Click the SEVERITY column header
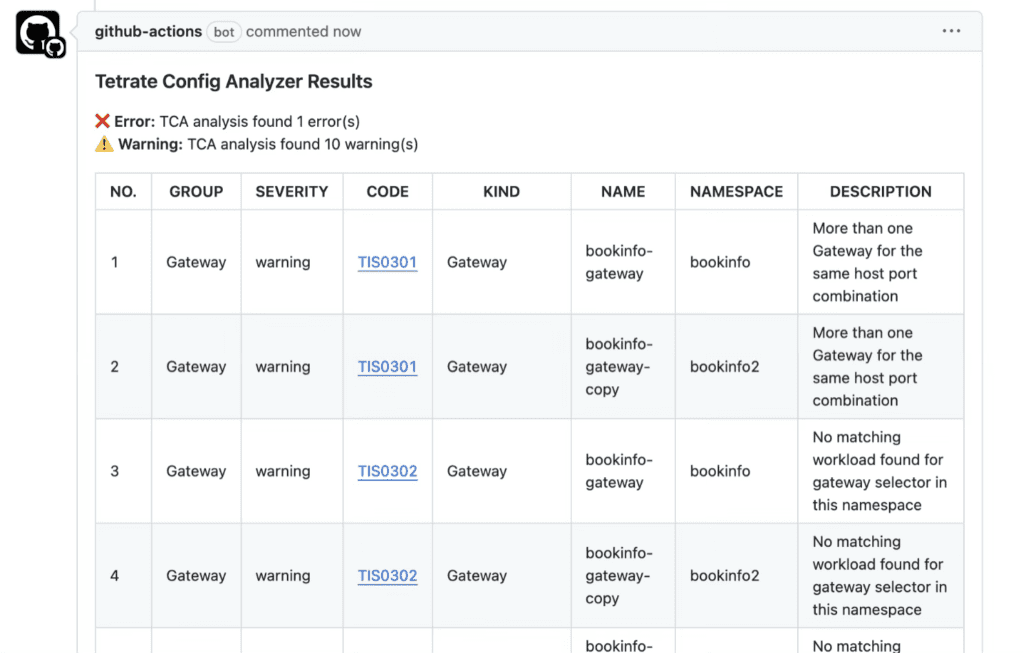This screenshot has width=1024, height=653. coord(291,192)
